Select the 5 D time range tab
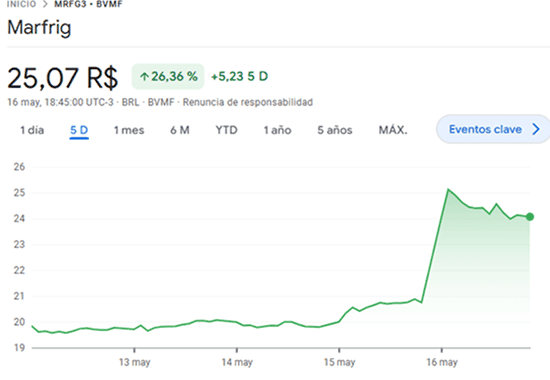 79,131
